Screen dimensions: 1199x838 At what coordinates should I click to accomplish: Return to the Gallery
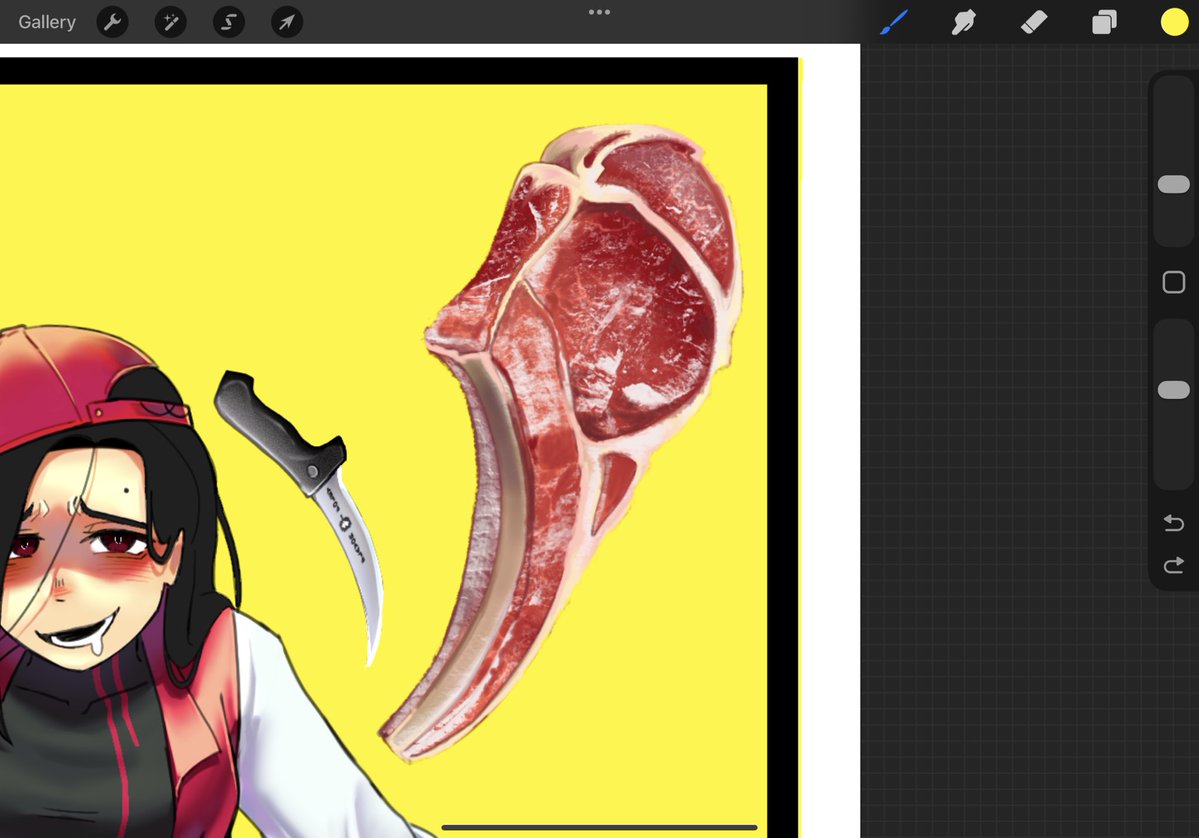coord(47,22)
